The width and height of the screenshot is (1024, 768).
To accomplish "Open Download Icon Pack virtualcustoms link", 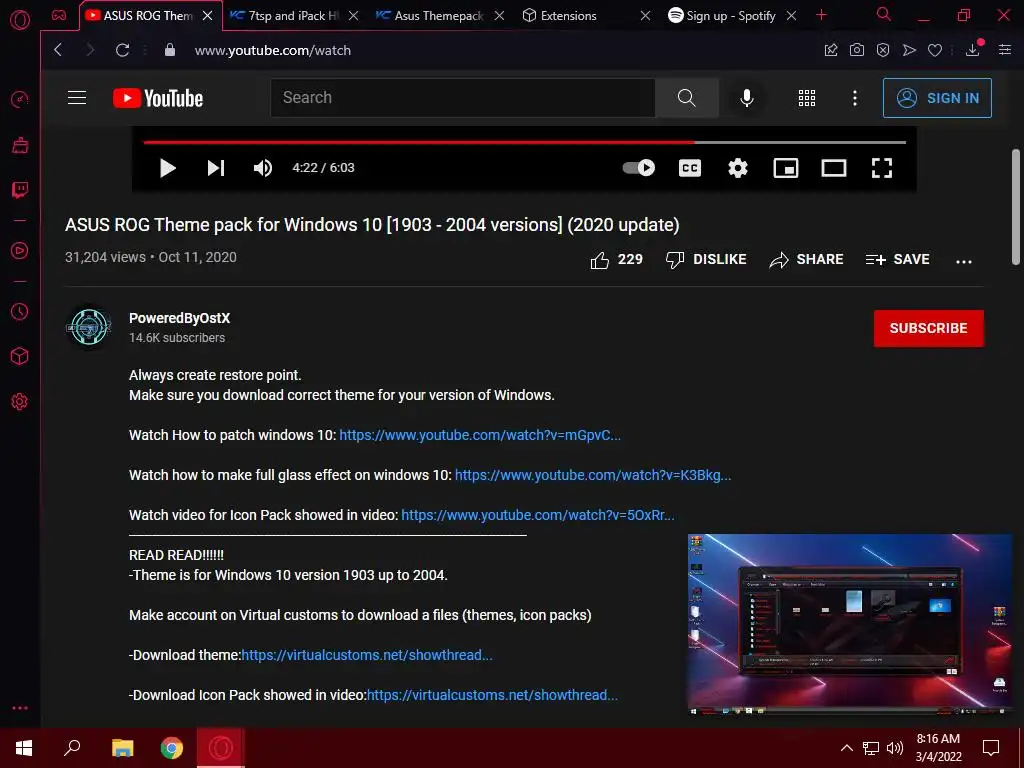I will click(x=492, y=695).
